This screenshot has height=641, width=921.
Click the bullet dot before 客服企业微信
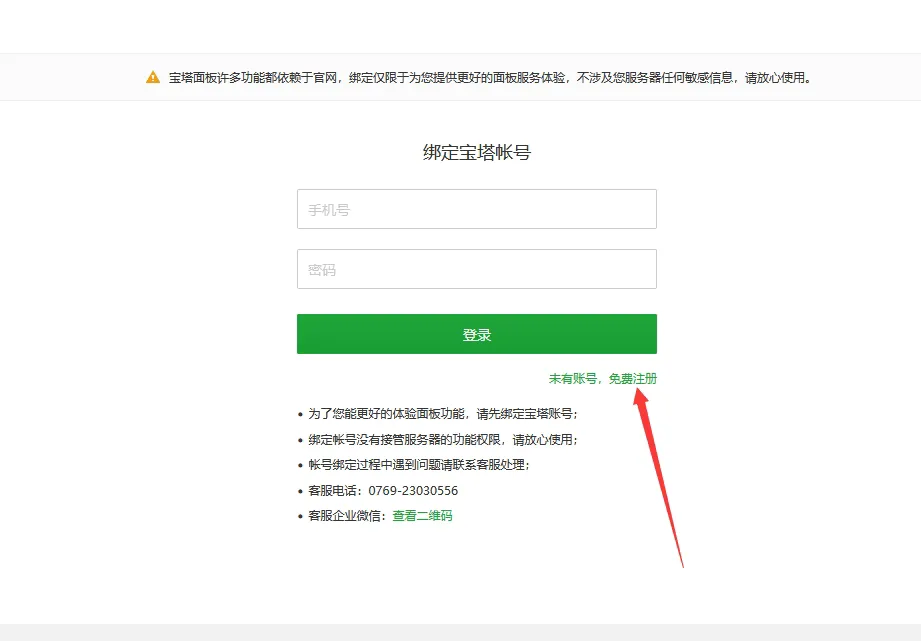tap(300, 517)
